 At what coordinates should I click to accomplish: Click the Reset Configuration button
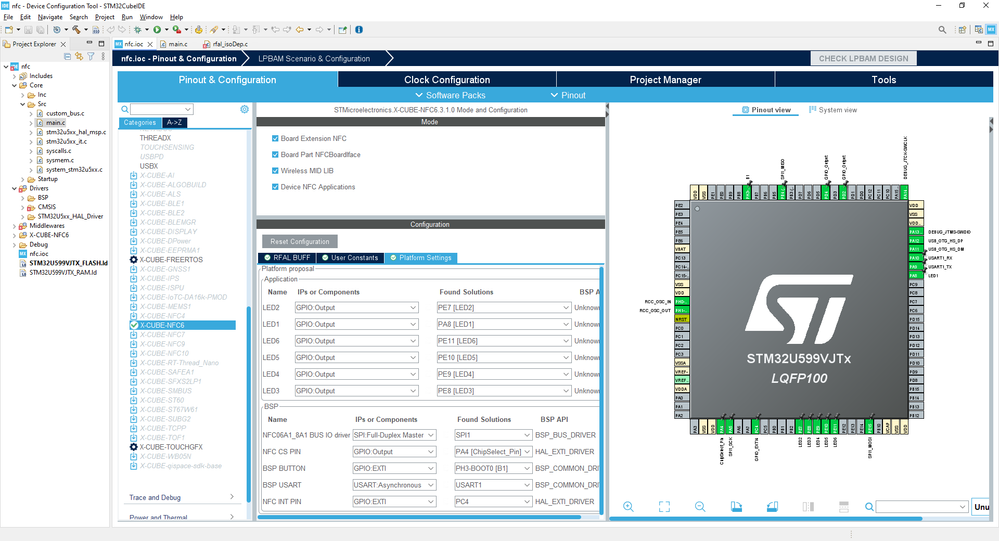pos(300,242)
